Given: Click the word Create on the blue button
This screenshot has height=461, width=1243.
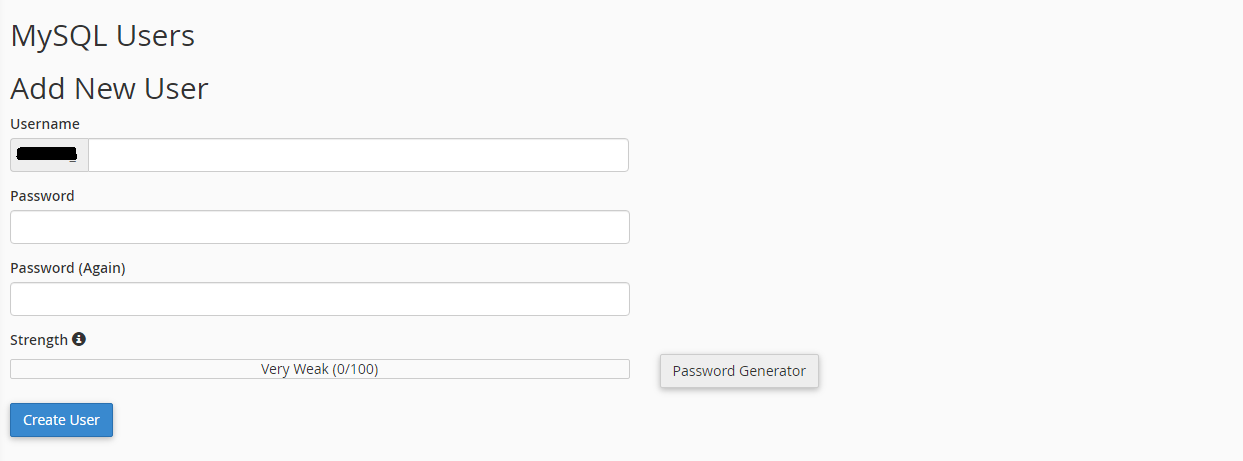Looking at the screenshot, I should 44,420.
